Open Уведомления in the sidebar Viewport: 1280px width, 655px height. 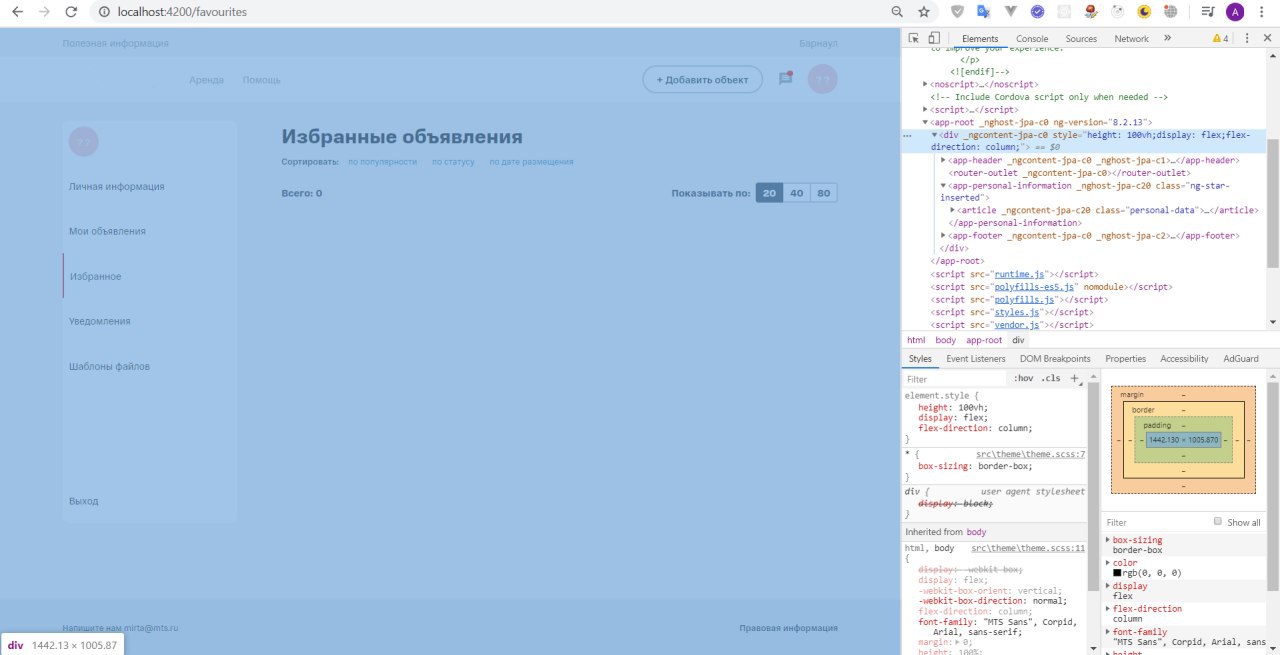[x=100, y=321]
